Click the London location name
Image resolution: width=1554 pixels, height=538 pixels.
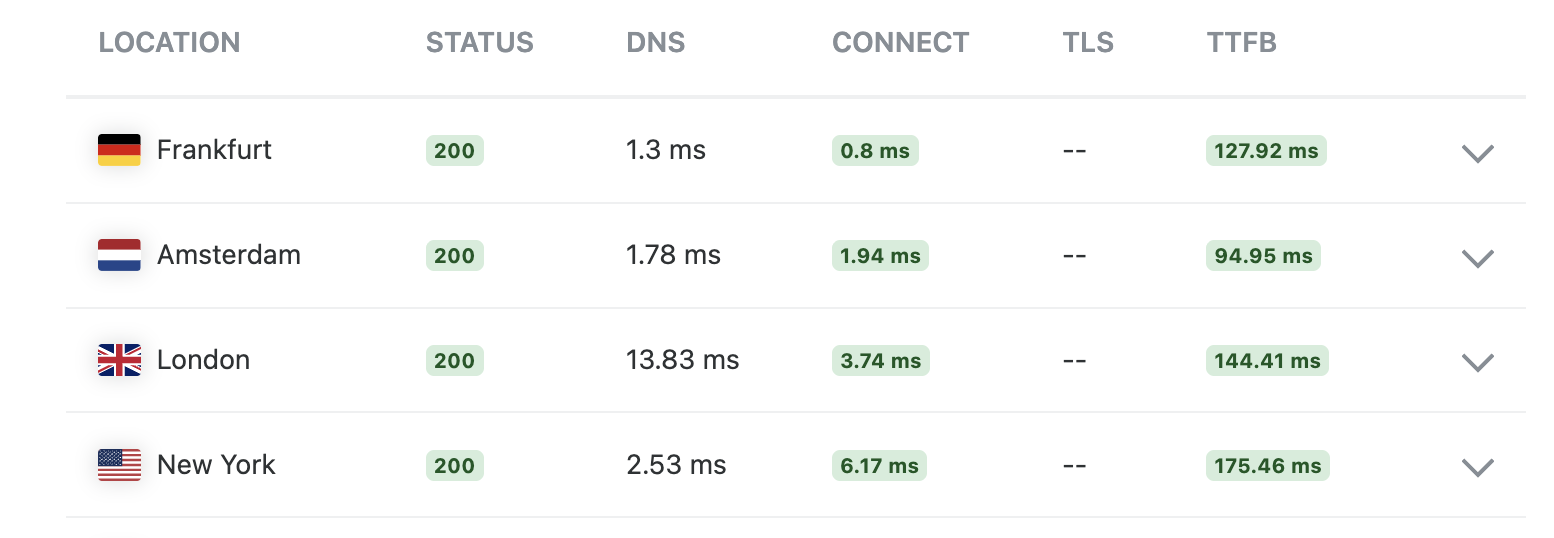[204, 360]
